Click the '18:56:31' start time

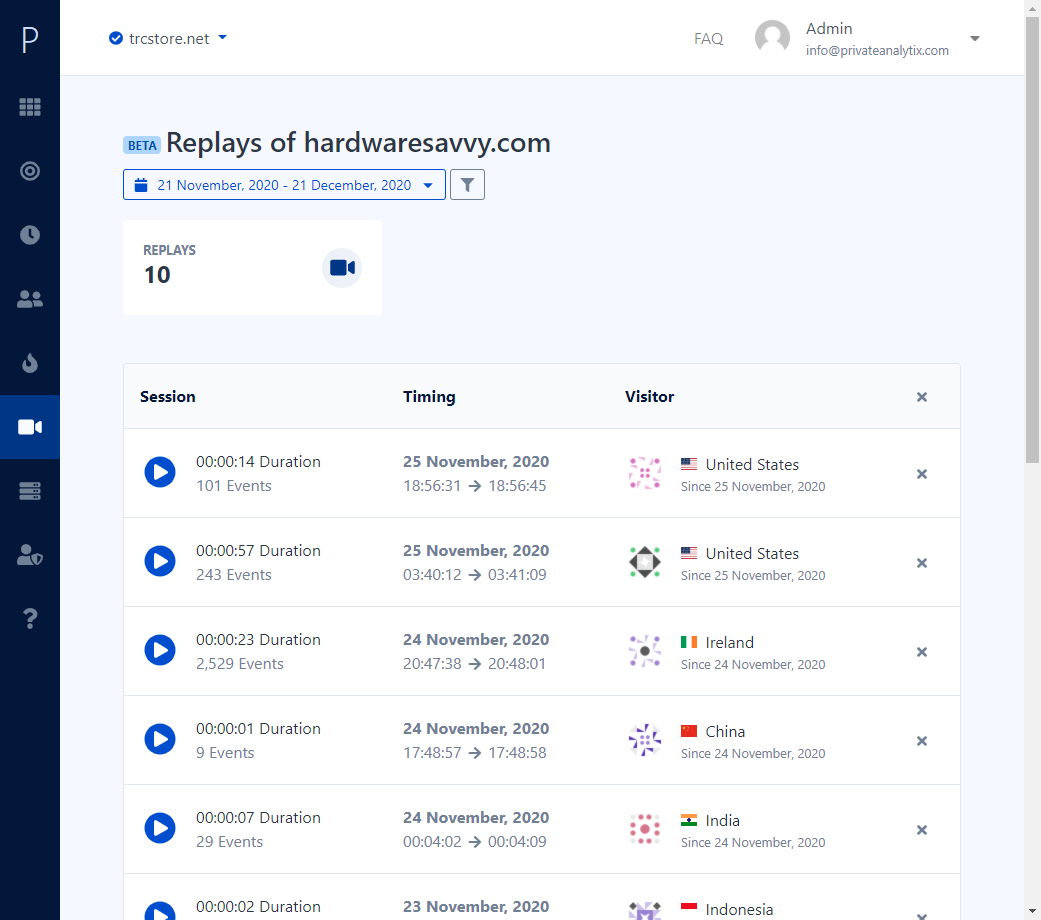coord(432,486)
